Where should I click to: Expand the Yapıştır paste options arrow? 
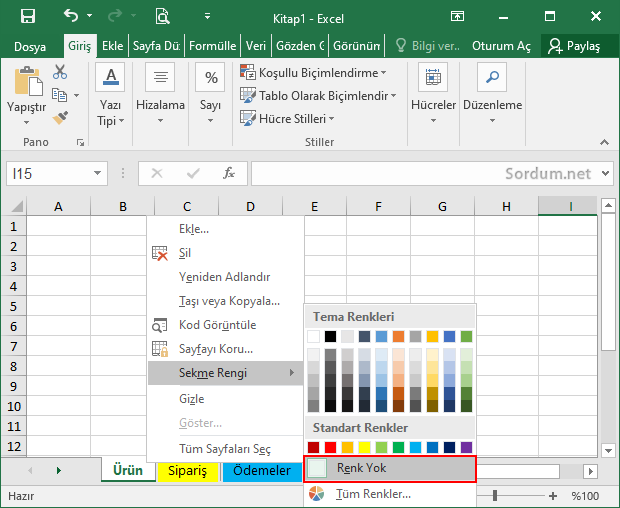click(26, 123)
